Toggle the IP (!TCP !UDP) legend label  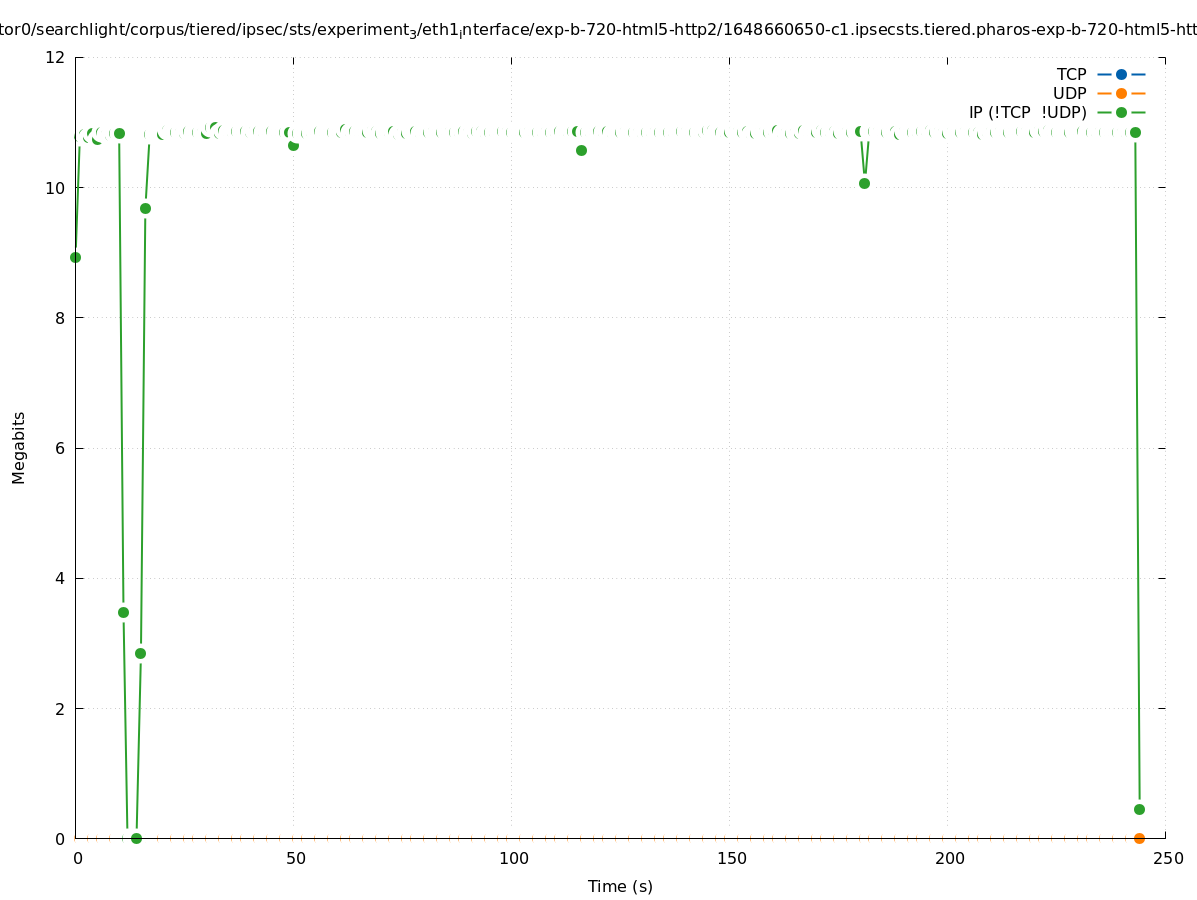tap(1027, 112)
